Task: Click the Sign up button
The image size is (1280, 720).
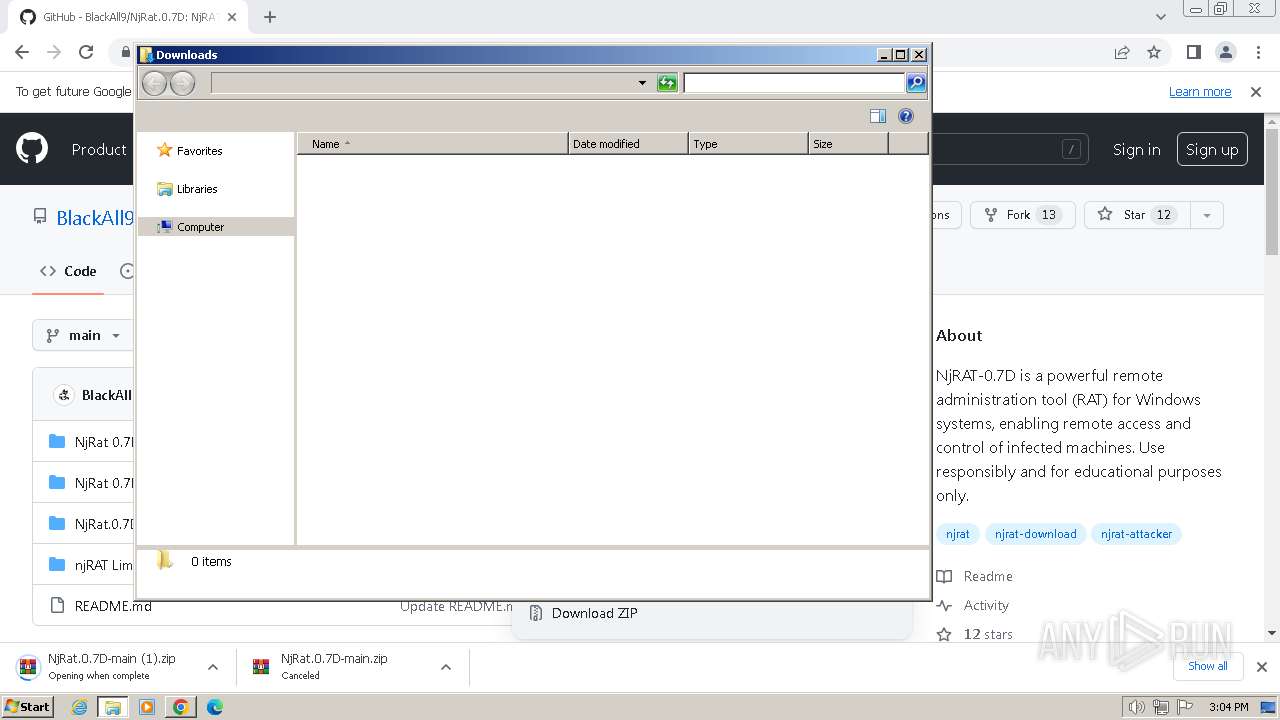Action: [1212, 150]
